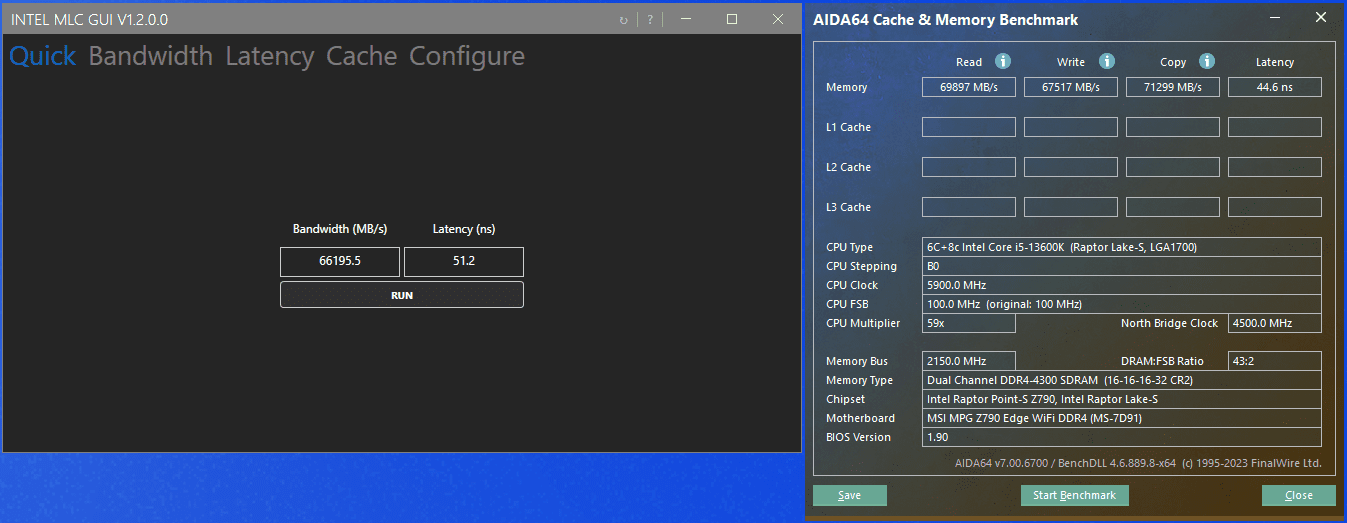Open the Cache tab in MLC
1347x523 pixels.
362,56
